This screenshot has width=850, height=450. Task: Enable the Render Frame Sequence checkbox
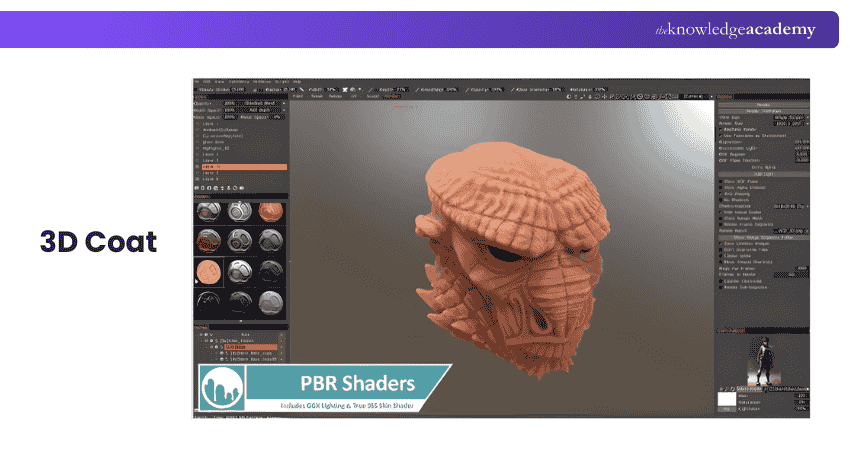click(x=721, y=224)
